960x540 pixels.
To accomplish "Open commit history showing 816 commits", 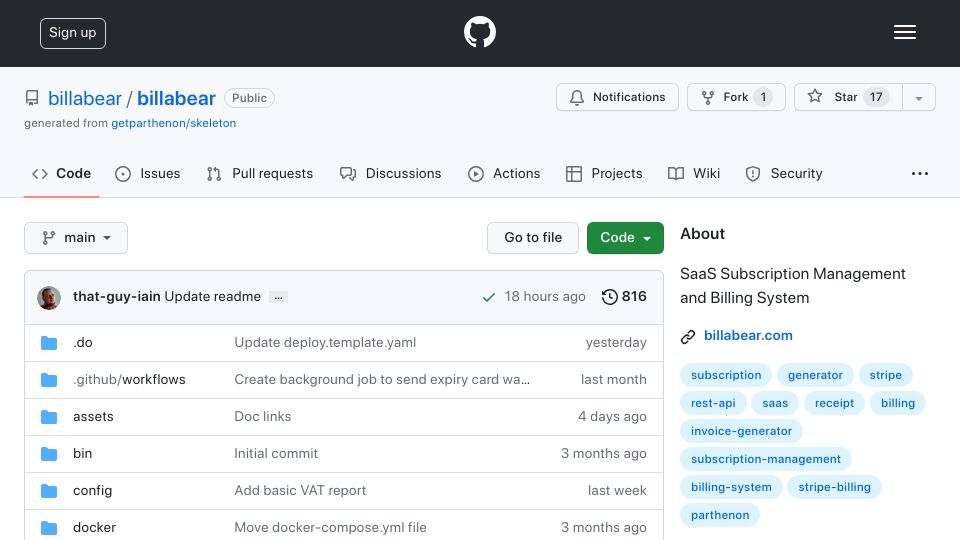I will (624, 297).
